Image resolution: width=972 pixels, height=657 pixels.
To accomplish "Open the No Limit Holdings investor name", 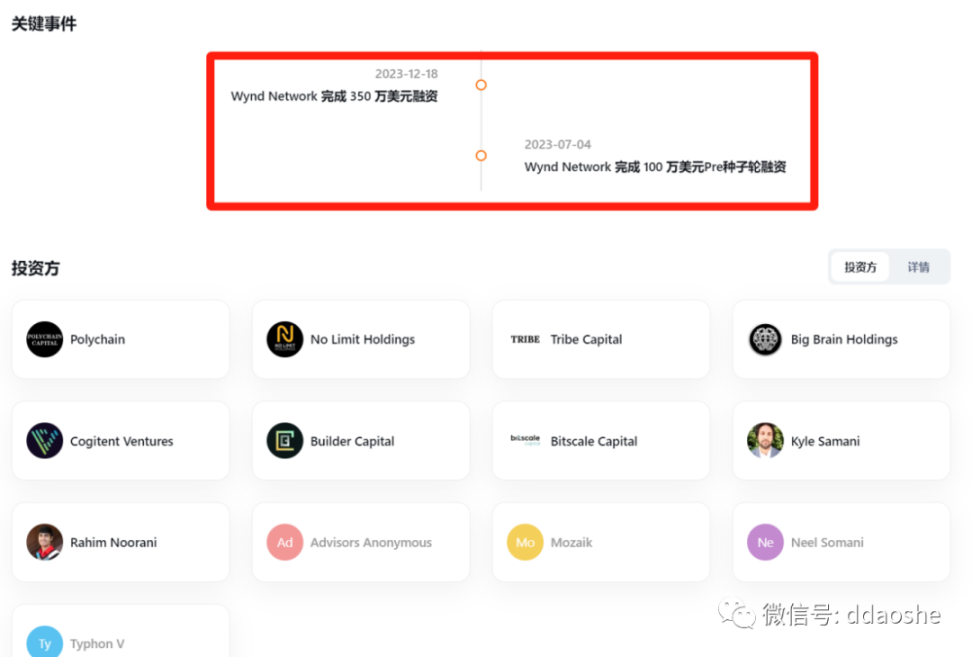I will pos(363,339).
